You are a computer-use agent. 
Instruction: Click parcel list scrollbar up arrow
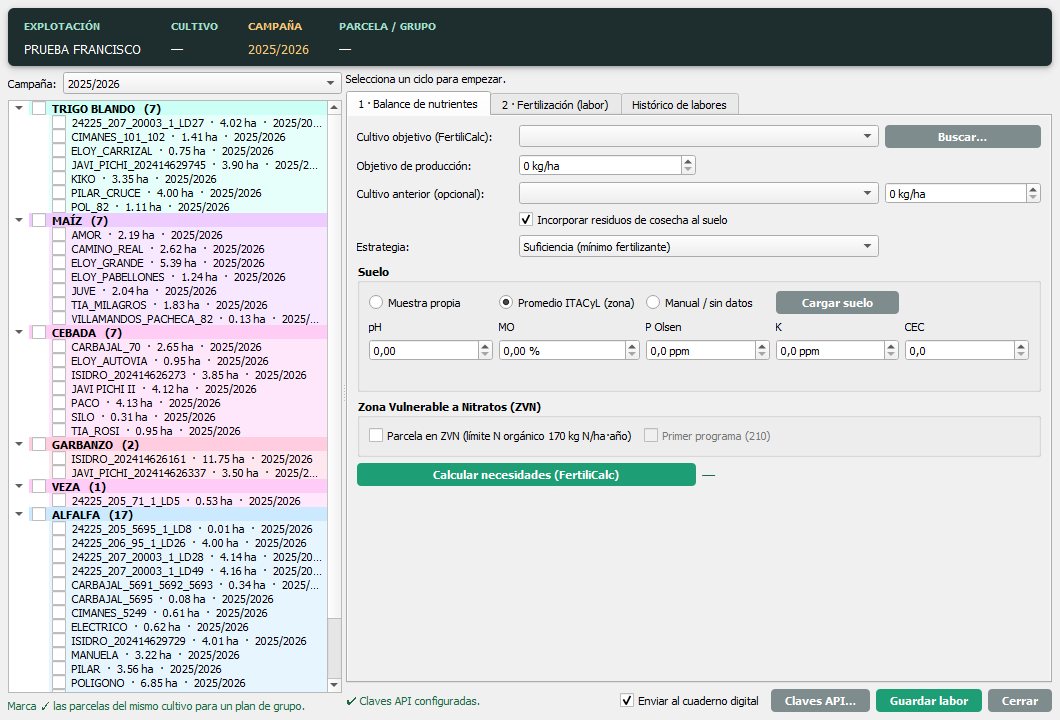334,107
